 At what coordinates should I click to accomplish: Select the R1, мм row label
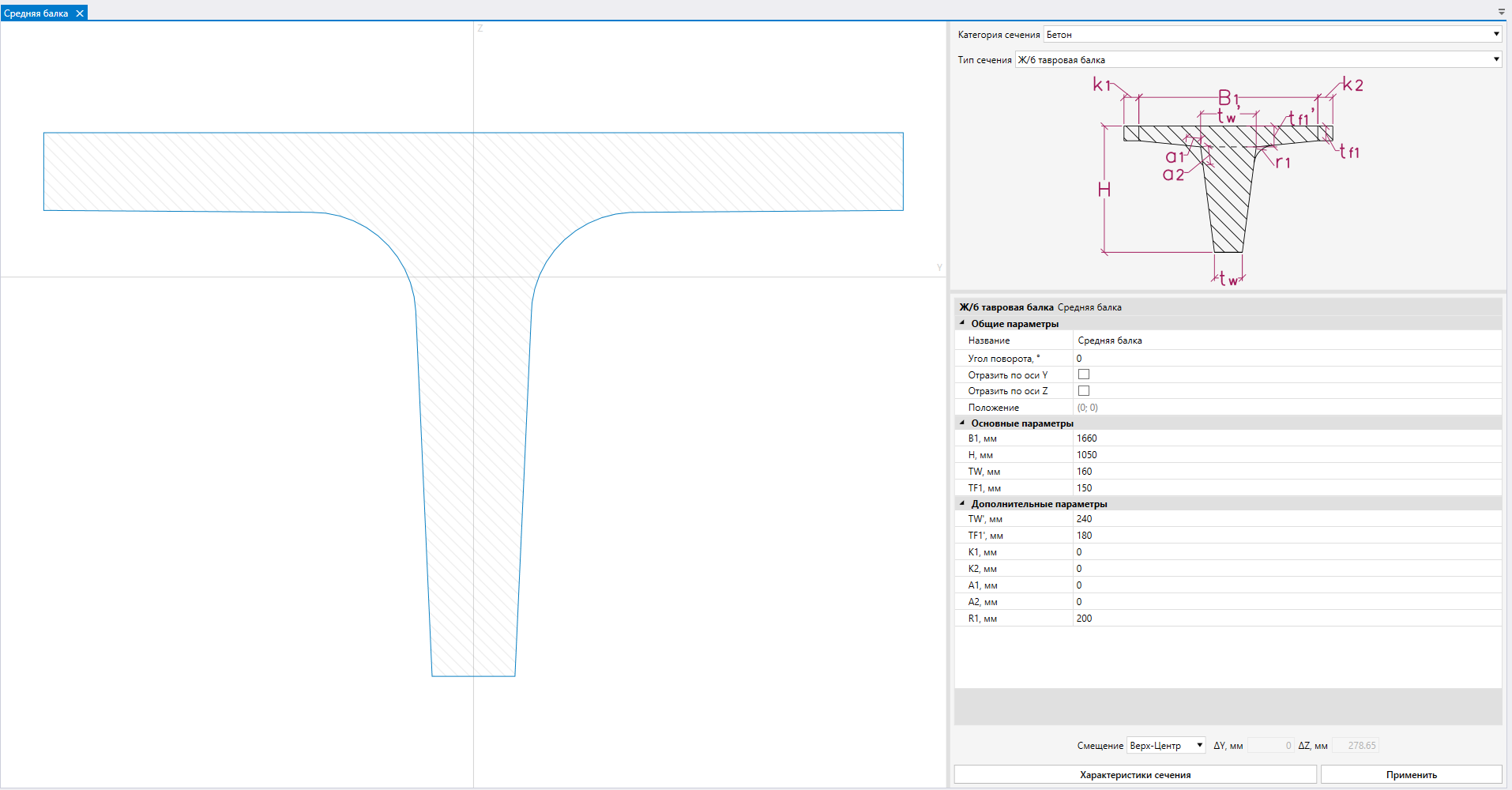(983, 619)
